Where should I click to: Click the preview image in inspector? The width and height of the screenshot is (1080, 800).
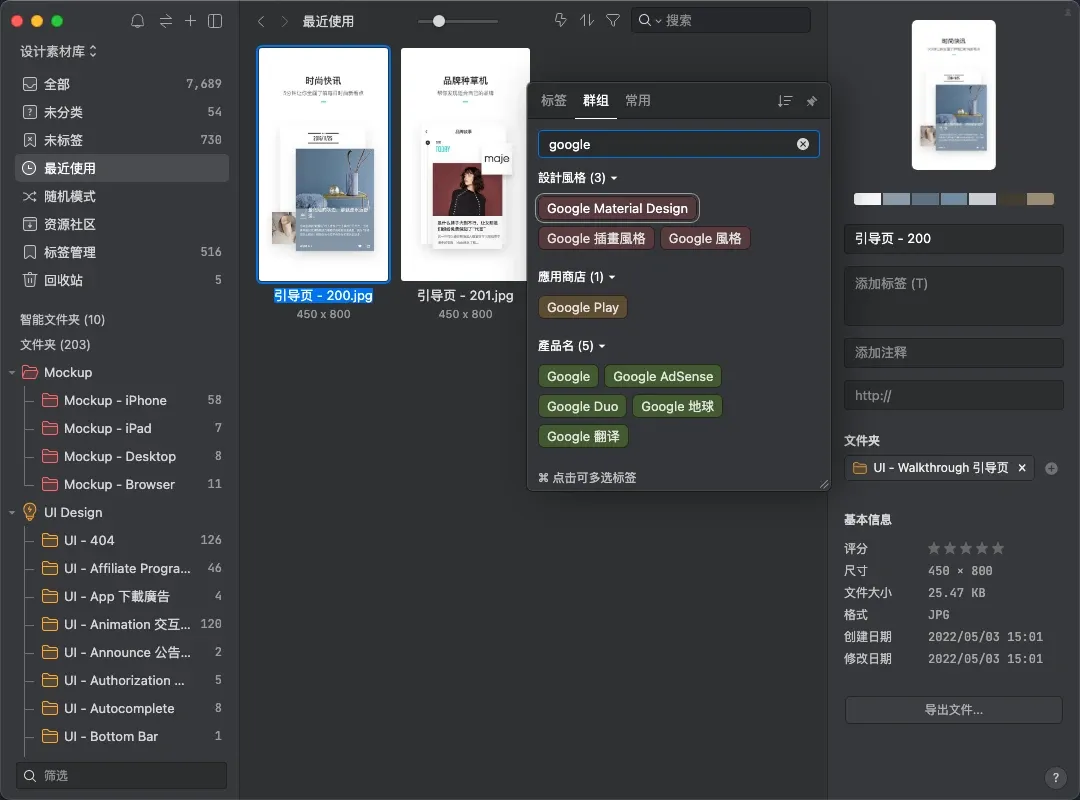point(953,95)
